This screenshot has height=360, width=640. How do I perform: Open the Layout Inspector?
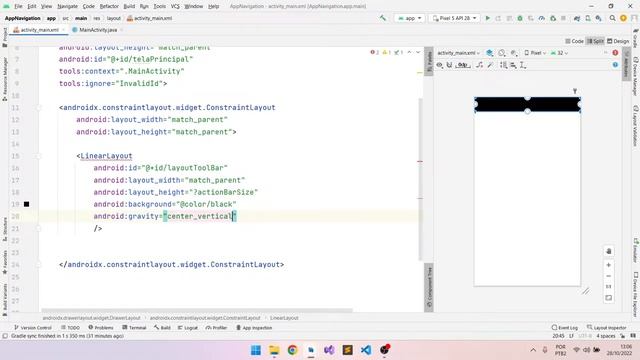point(606,328)
